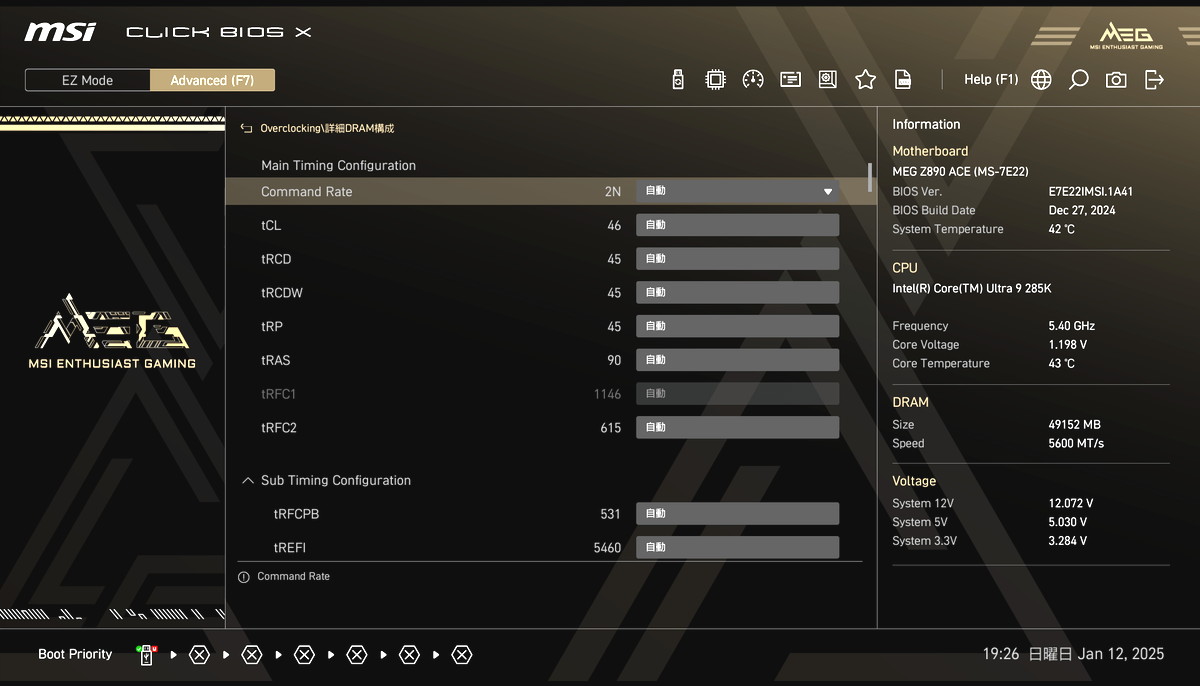Viewport: 1200px width, 686px height.
Task: Click the back arrow icon beside Overclocking breadcrumb
Action: 246,129
